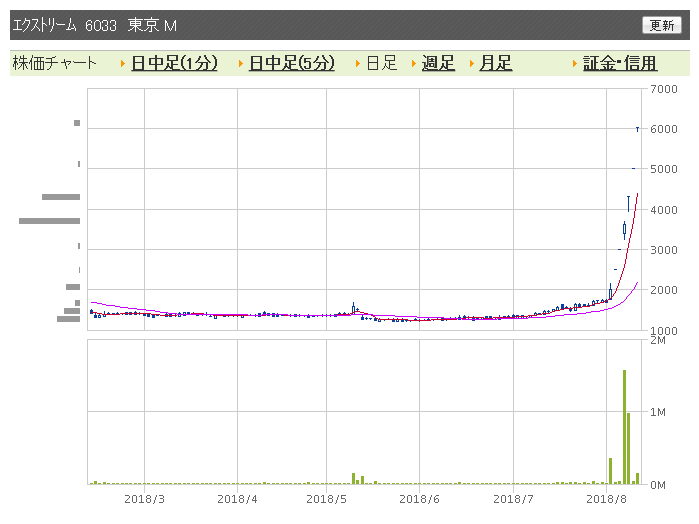Screen dimensions: 699x524
Task: Click the 0M volume axis label
Action: 658,485
